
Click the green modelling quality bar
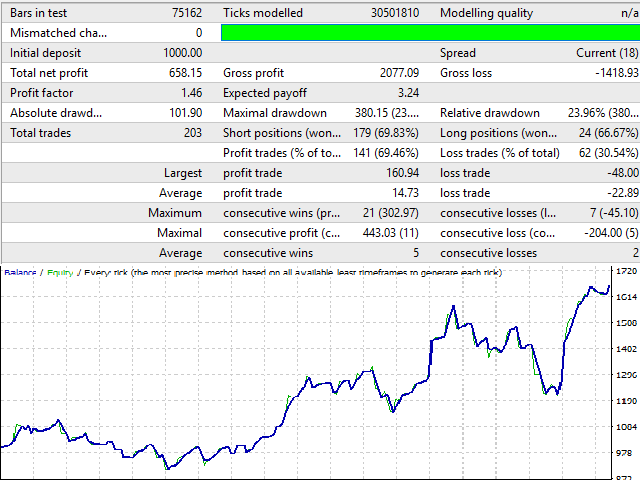click(429, 33)
